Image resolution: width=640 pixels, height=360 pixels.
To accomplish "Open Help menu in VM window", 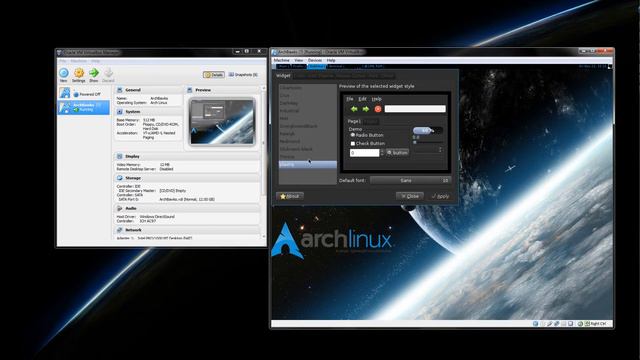I will click(331, 60).
